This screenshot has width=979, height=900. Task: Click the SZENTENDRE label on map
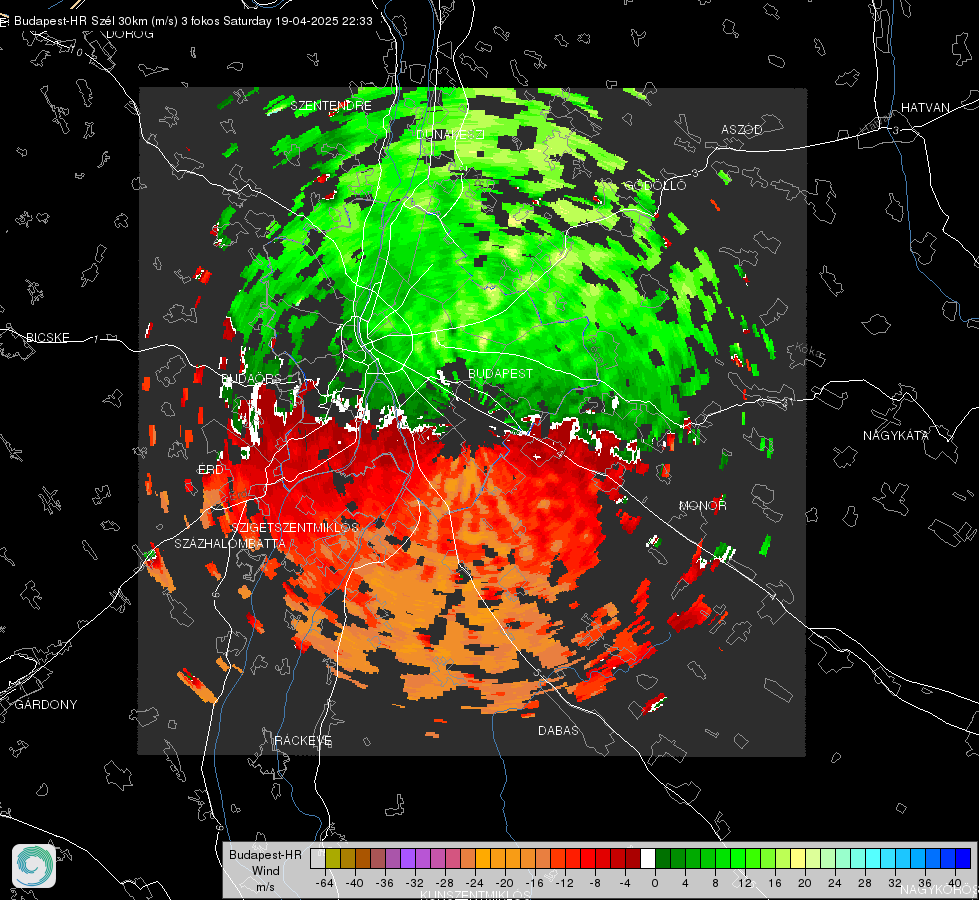point(331,106)
